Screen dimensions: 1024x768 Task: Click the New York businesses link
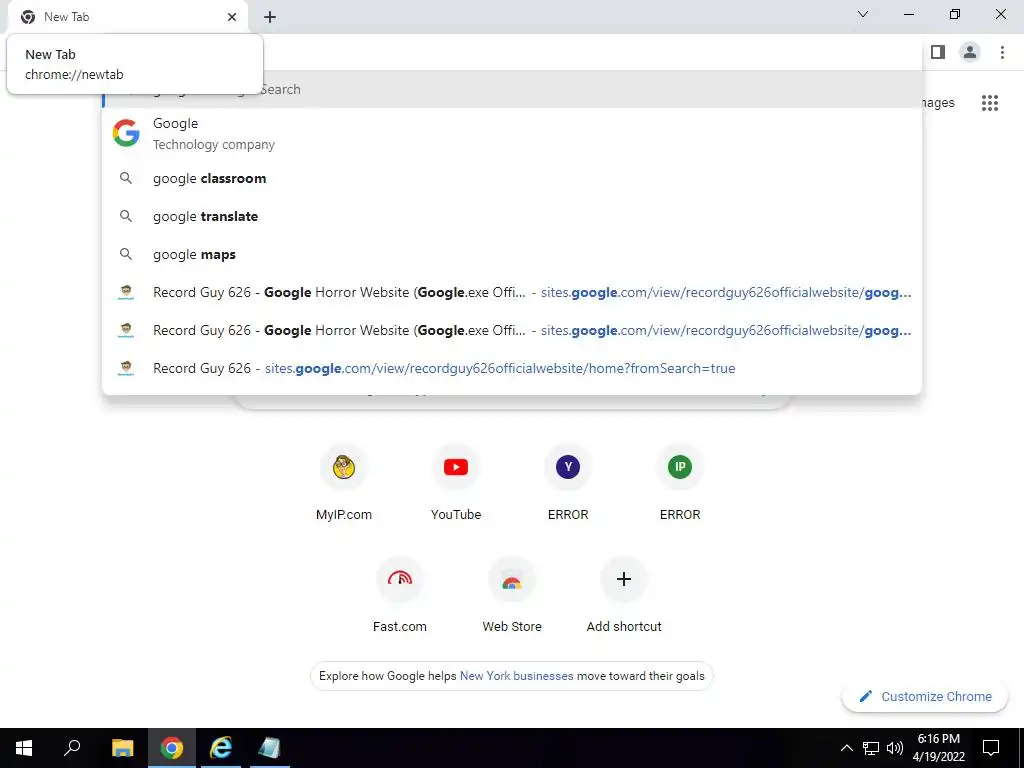(x=517, y=676)
